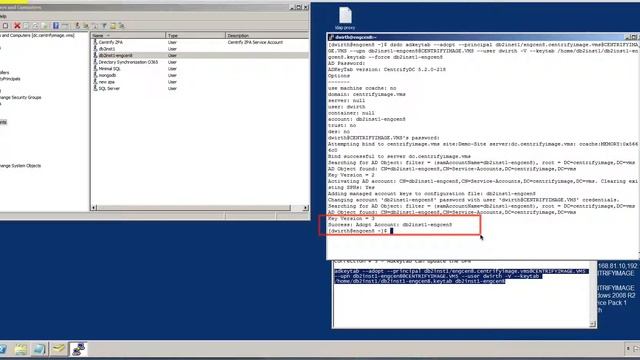Open the ldap proxy desktop file icon

(345, 18)
